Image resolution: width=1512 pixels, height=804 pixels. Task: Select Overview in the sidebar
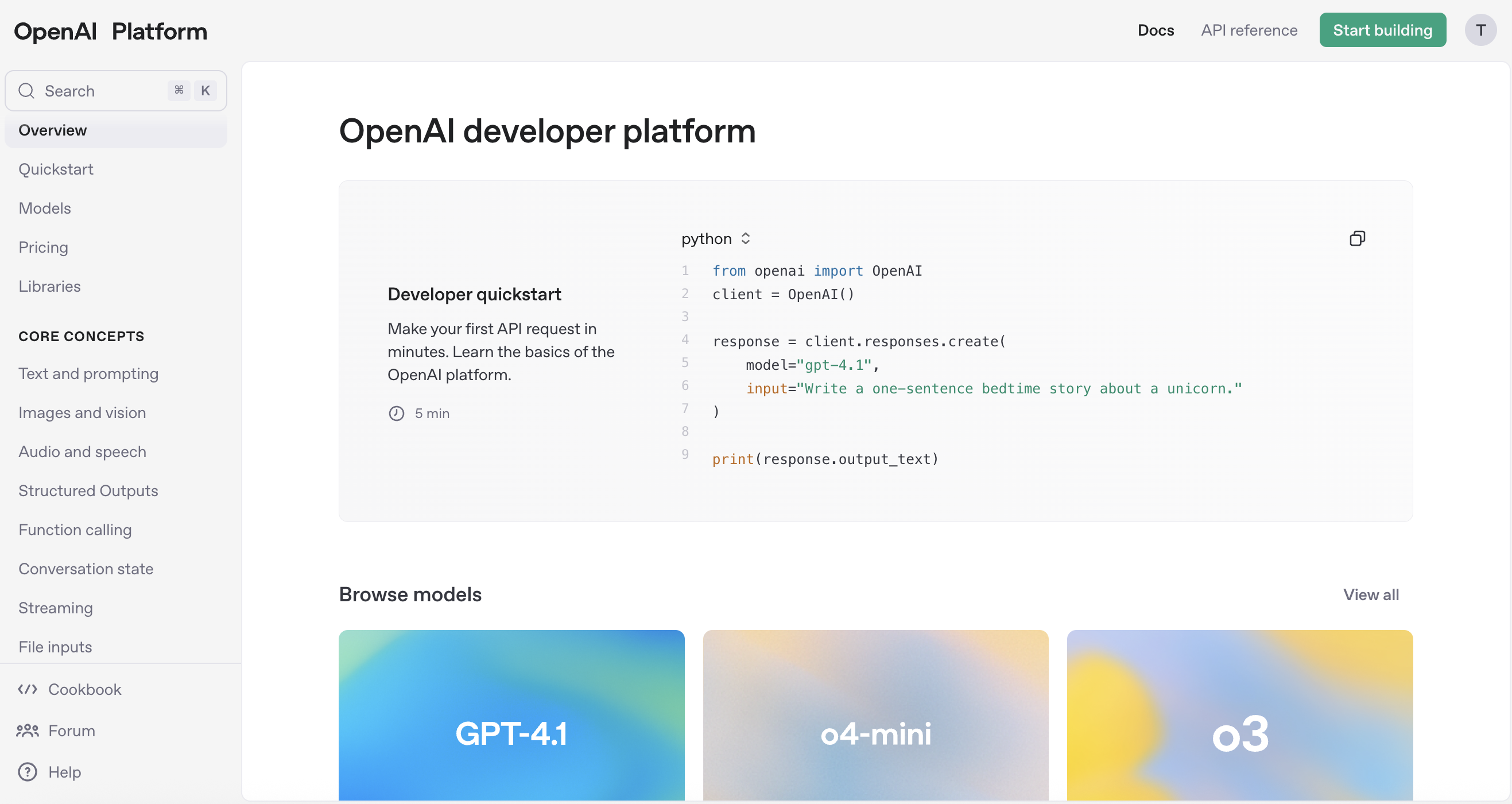pos(115,130)
